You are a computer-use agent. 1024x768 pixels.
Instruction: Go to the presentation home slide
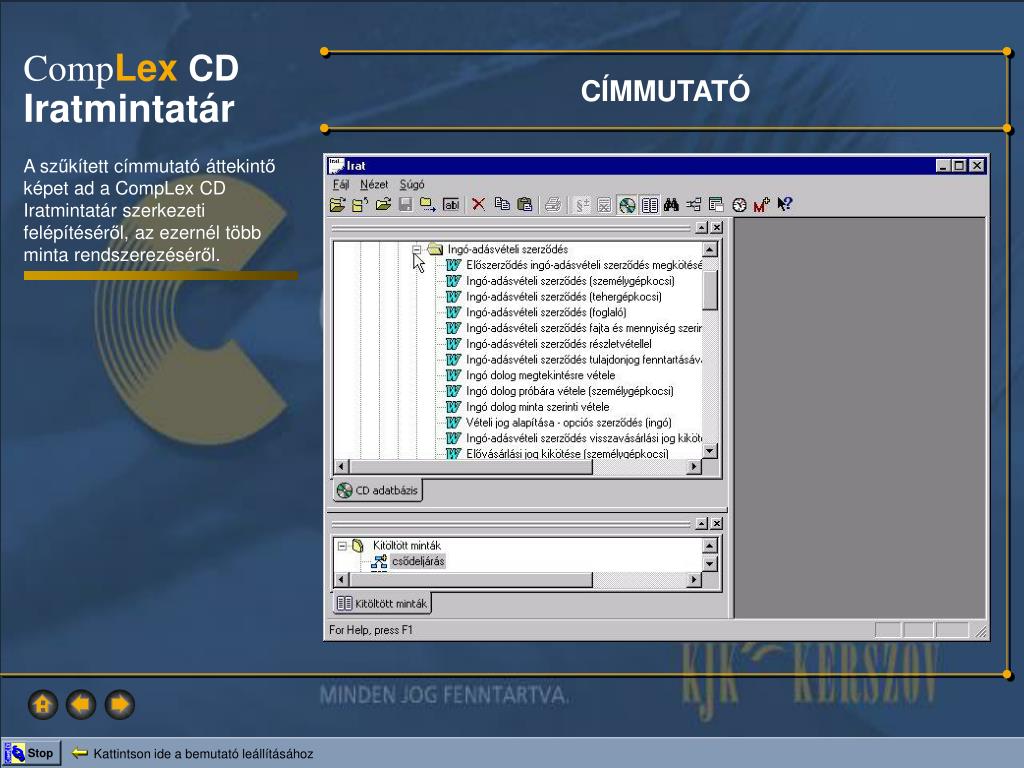pyautogui.click(x=43, y=705)
